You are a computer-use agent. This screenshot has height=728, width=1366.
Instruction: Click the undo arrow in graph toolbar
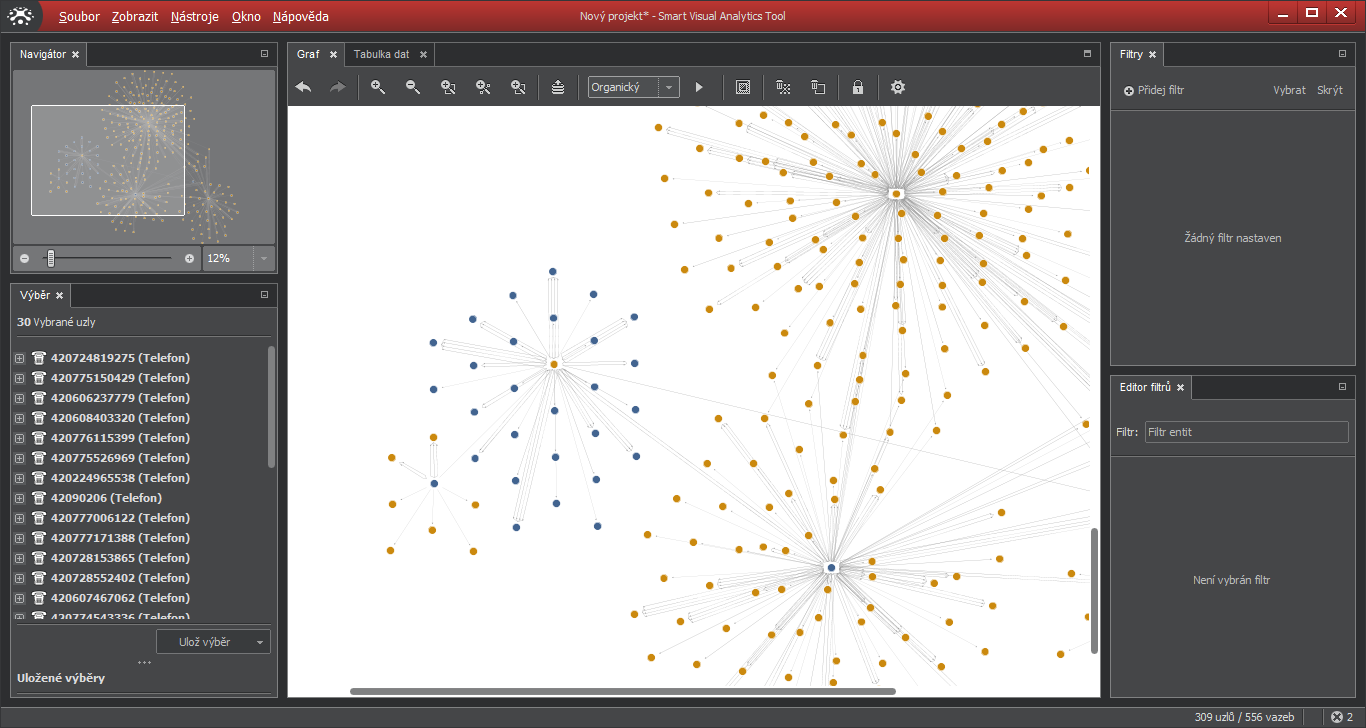(x=303, y=88)
